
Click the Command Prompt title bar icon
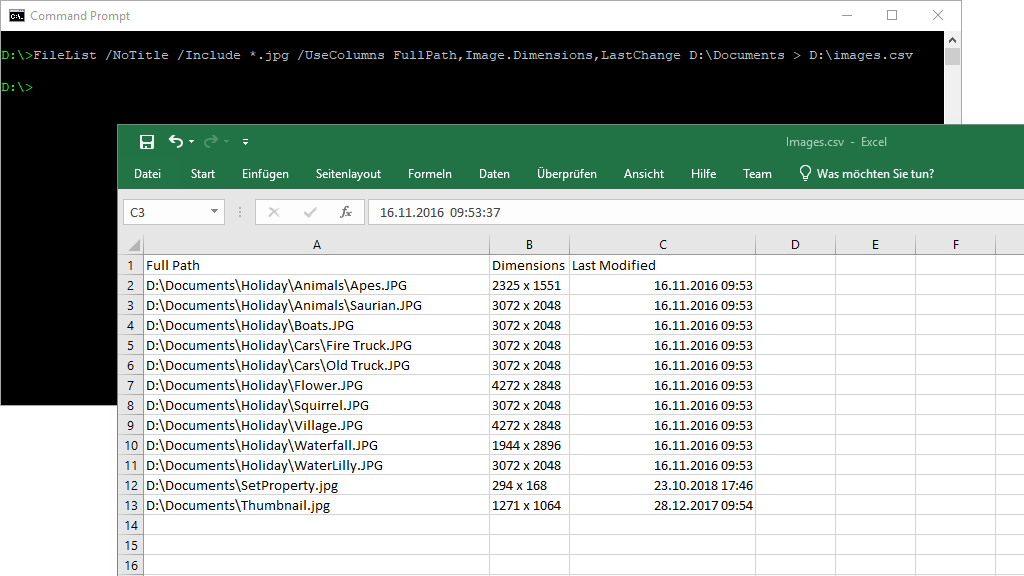(17, 15)
